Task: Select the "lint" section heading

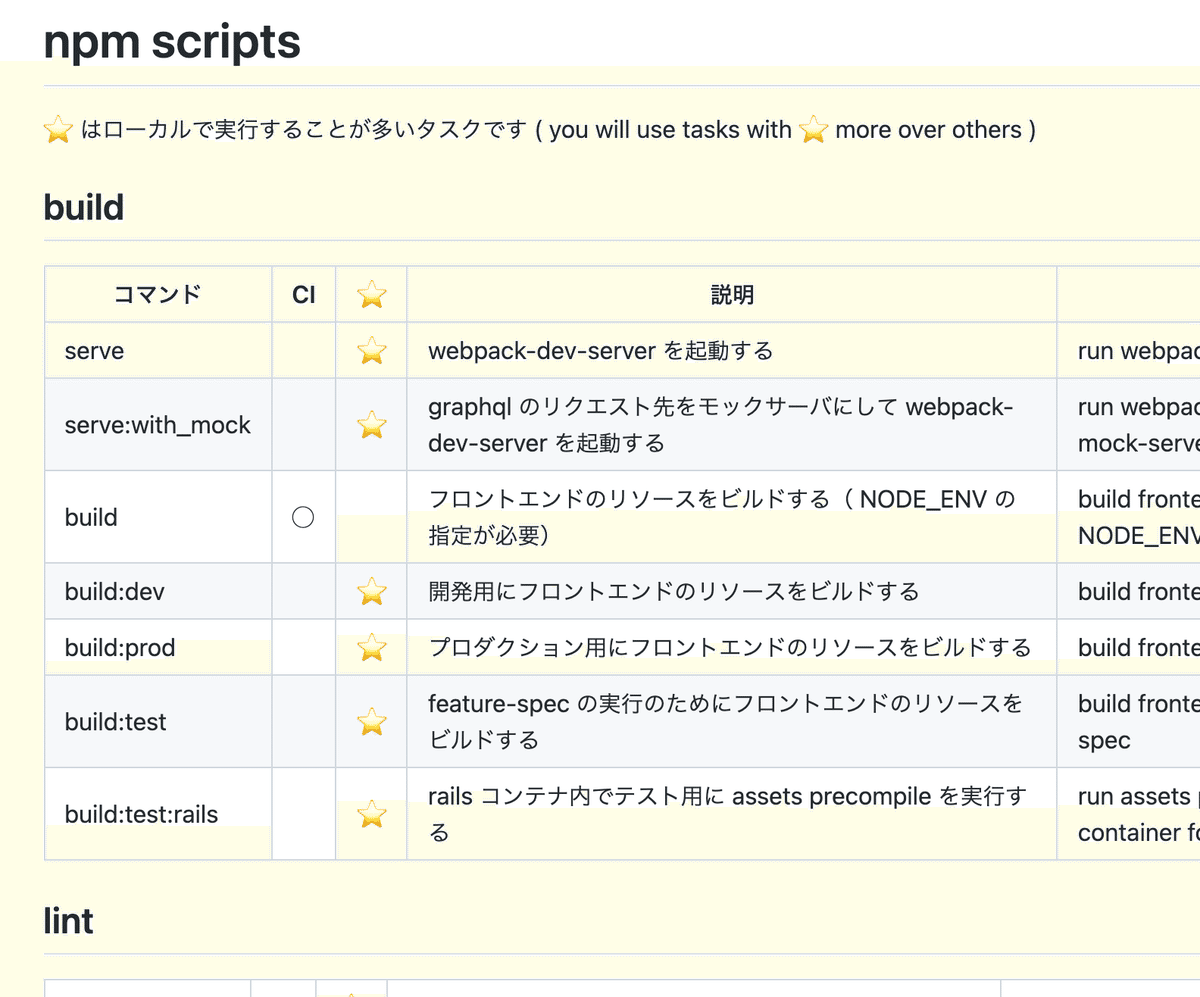Action: (69, 920)
